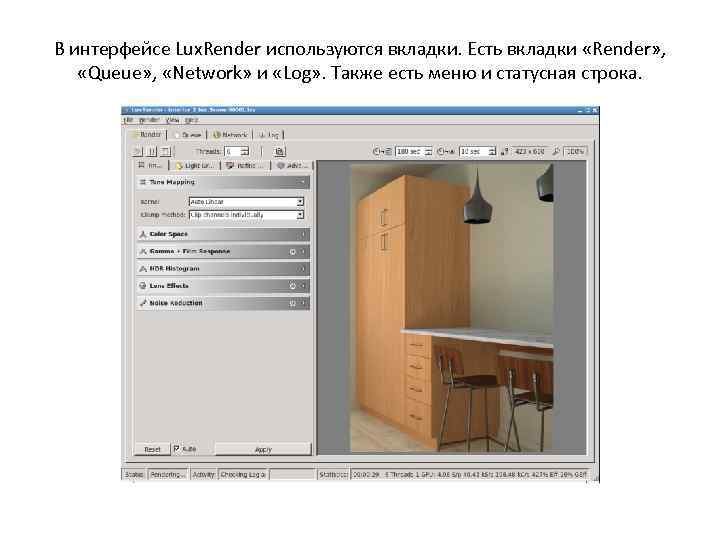Collapse the Tone Mapping panel header
This screenshot has width=720, height=540.
coord(223,182)
